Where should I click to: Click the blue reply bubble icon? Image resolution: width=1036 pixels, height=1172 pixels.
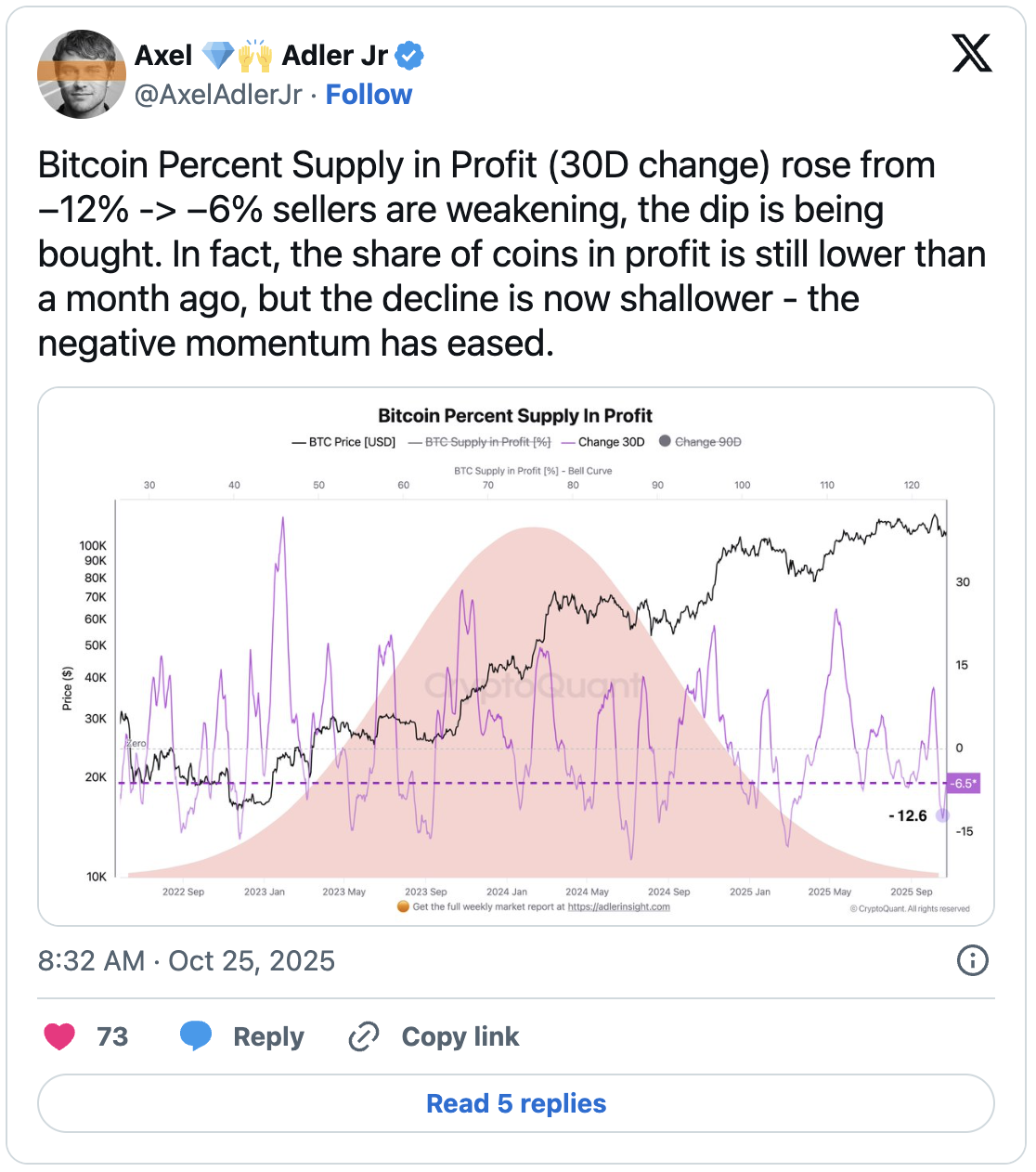point(196,1036)
